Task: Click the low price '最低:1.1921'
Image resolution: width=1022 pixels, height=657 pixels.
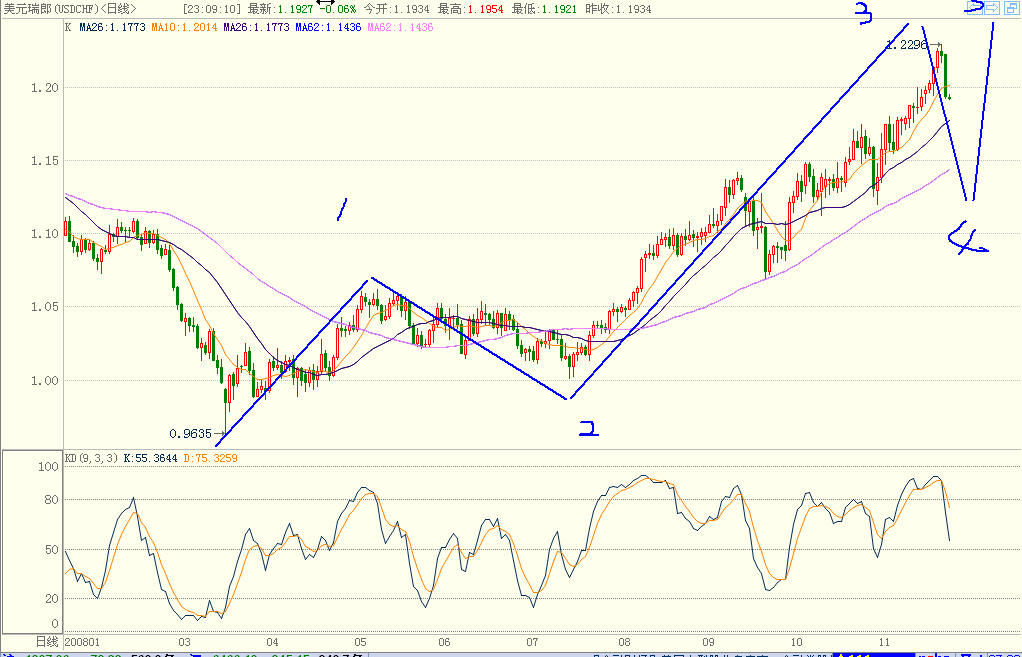Action: (x=544, y=9)
